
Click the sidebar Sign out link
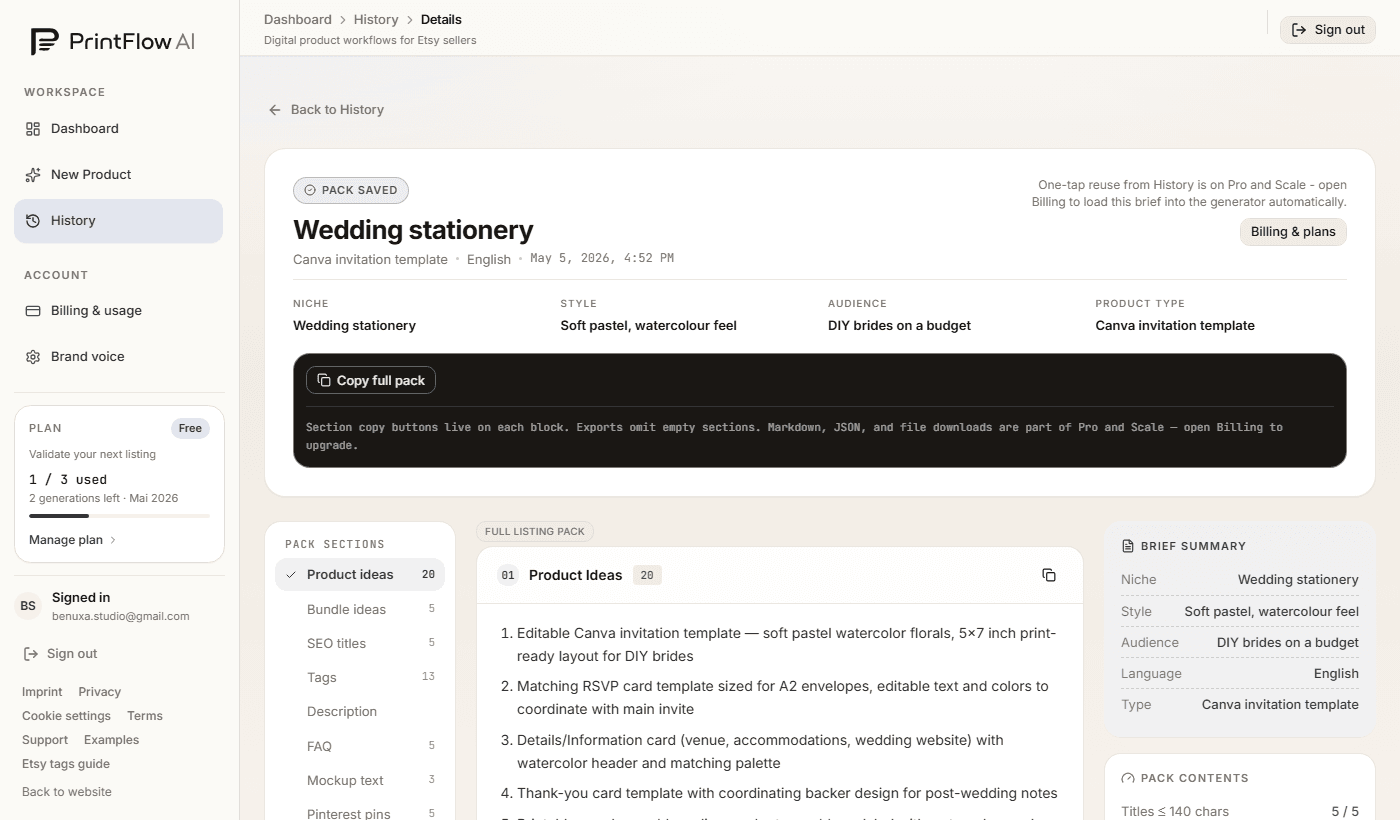[60, 654]
